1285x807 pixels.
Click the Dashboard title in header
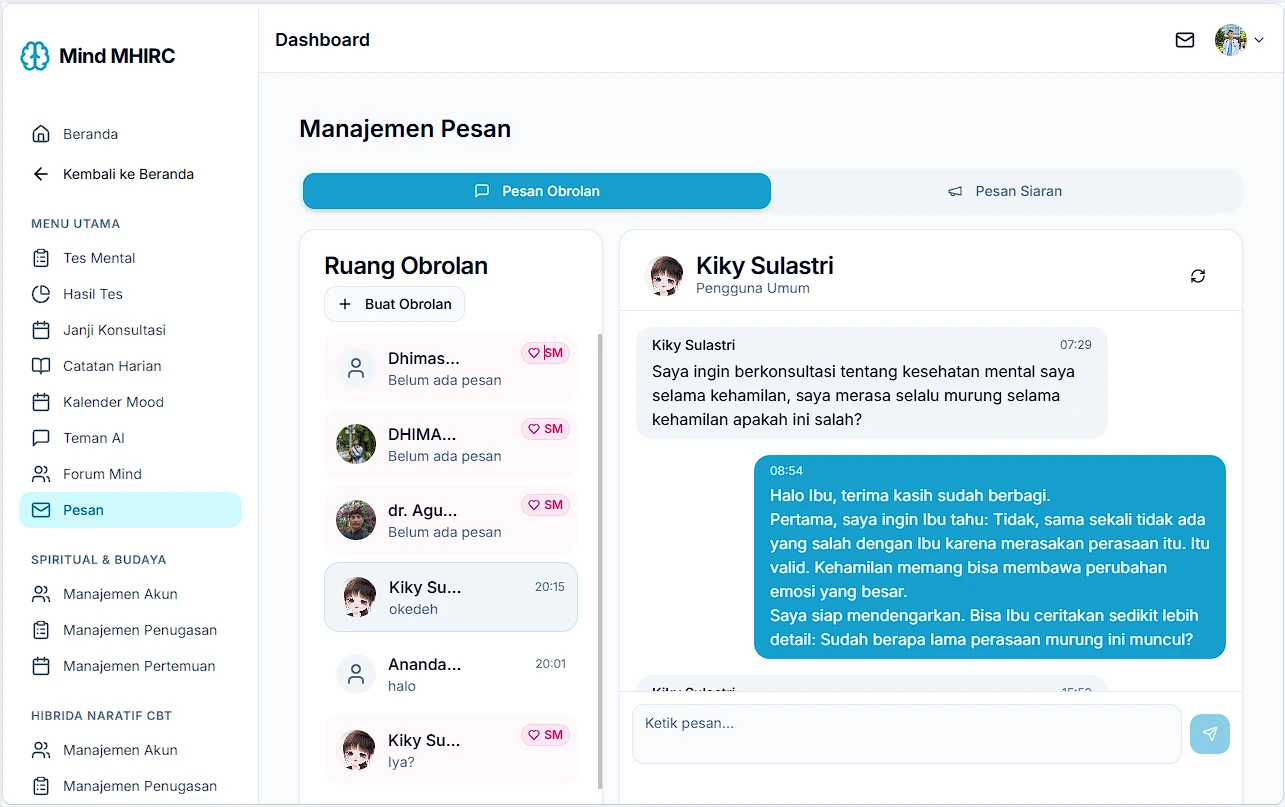(322, 40)
